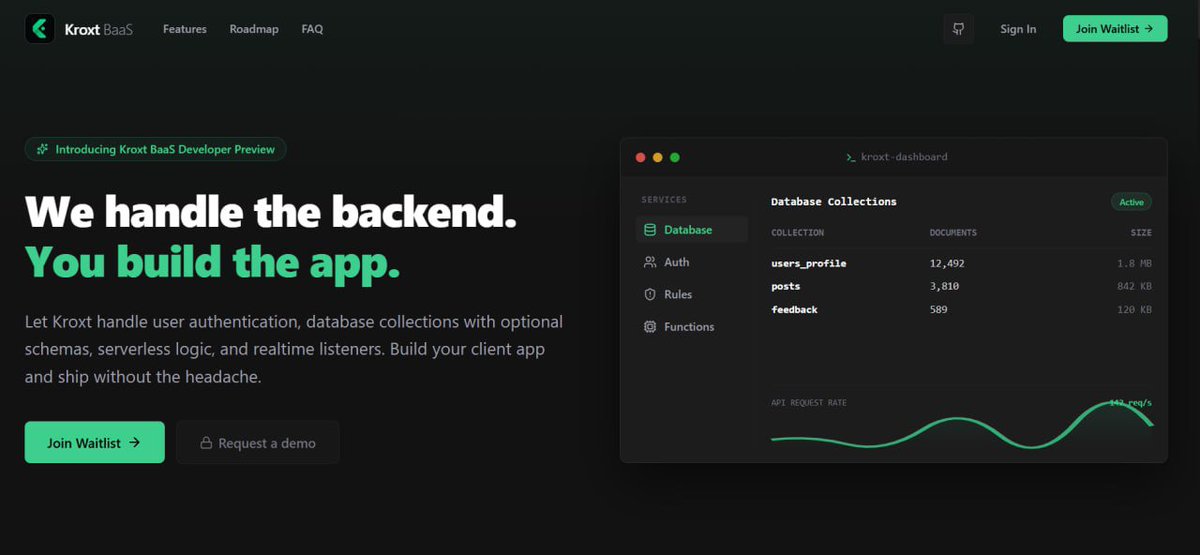1200x555 pixels.
Task: Click the Sign In link
Action: 1018,29
